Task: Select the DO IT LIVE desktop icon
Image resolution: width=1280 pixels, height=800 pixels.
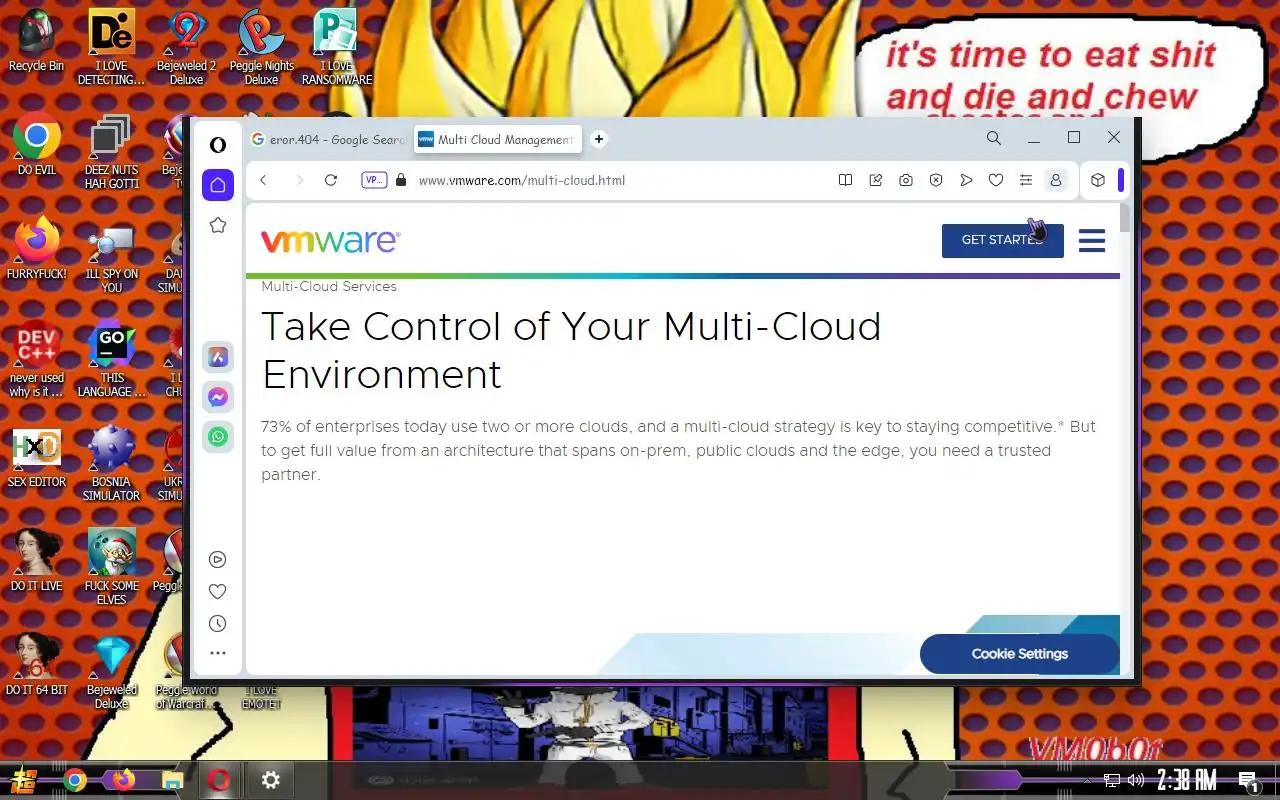Action: [x=37, y=560]
